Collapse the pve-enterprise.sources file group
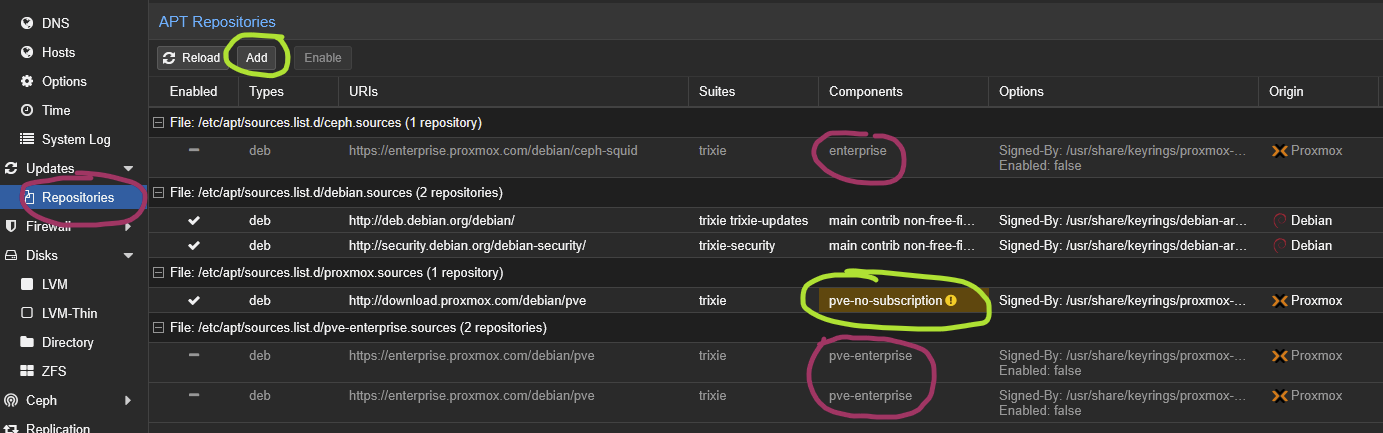This screenshot has height=433, width=1383. click(158, 327)
